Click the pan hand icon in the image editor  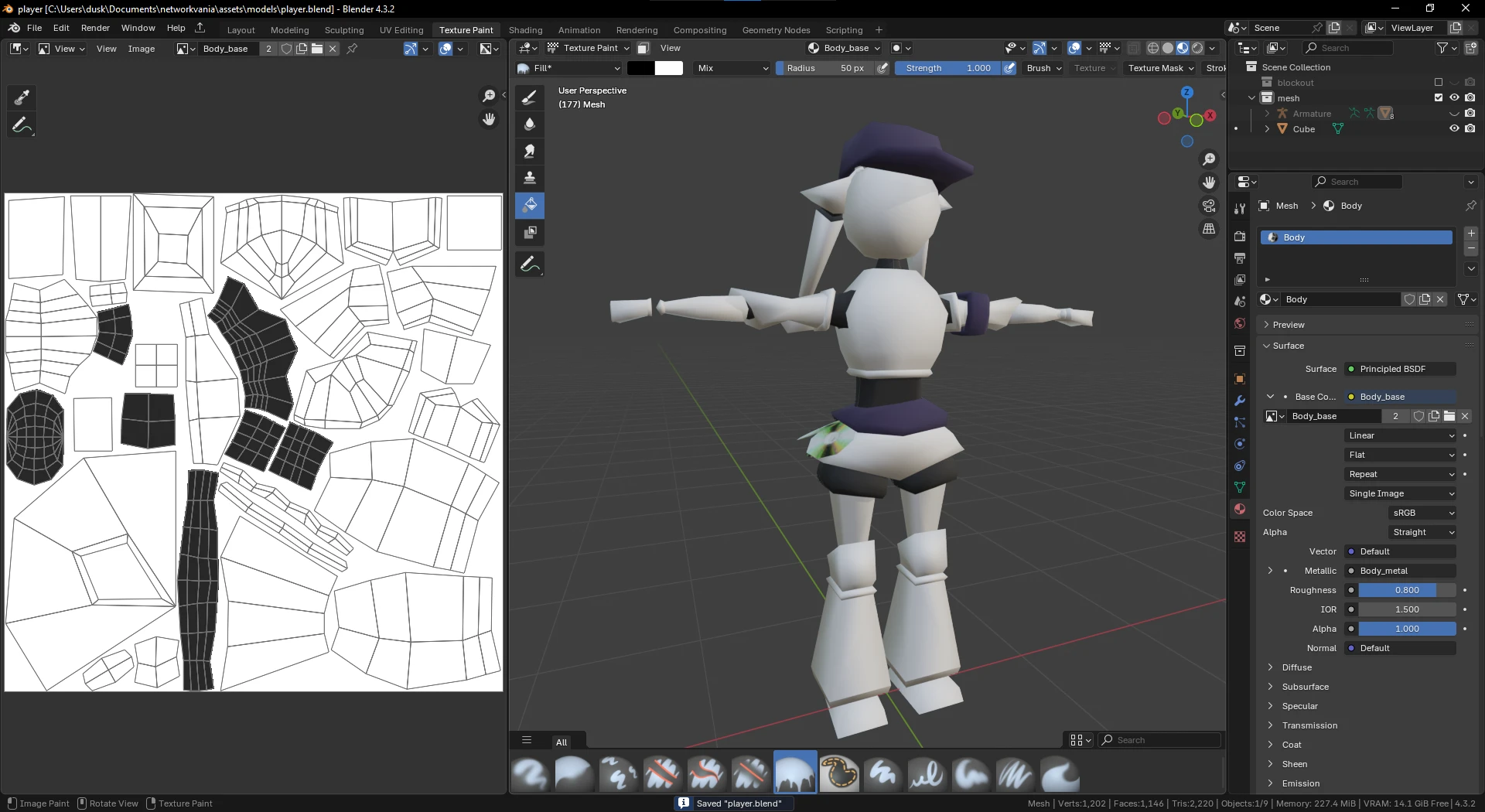tap(489, 119)
